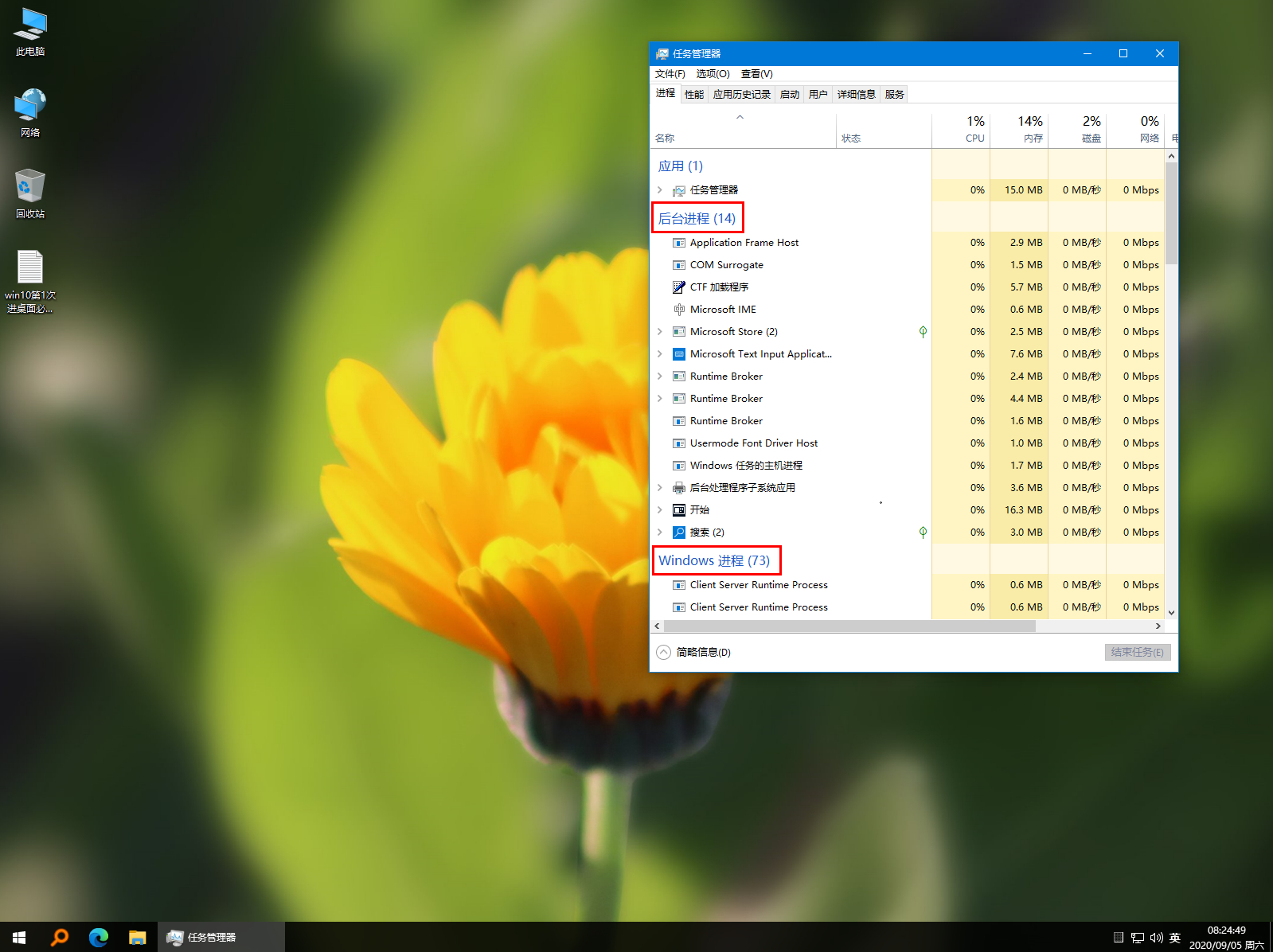Expand the Microsoft Store (2) process group

pos(660,332)
